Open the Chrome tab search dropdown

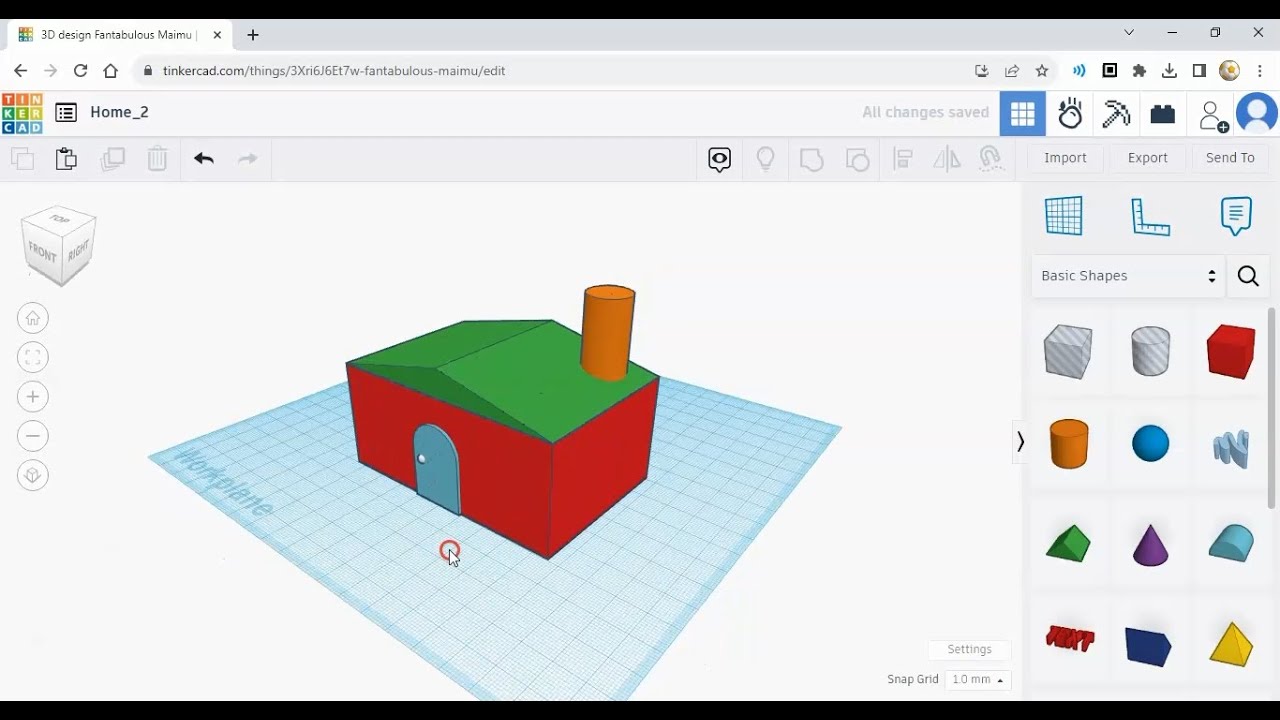(1129, 33)
